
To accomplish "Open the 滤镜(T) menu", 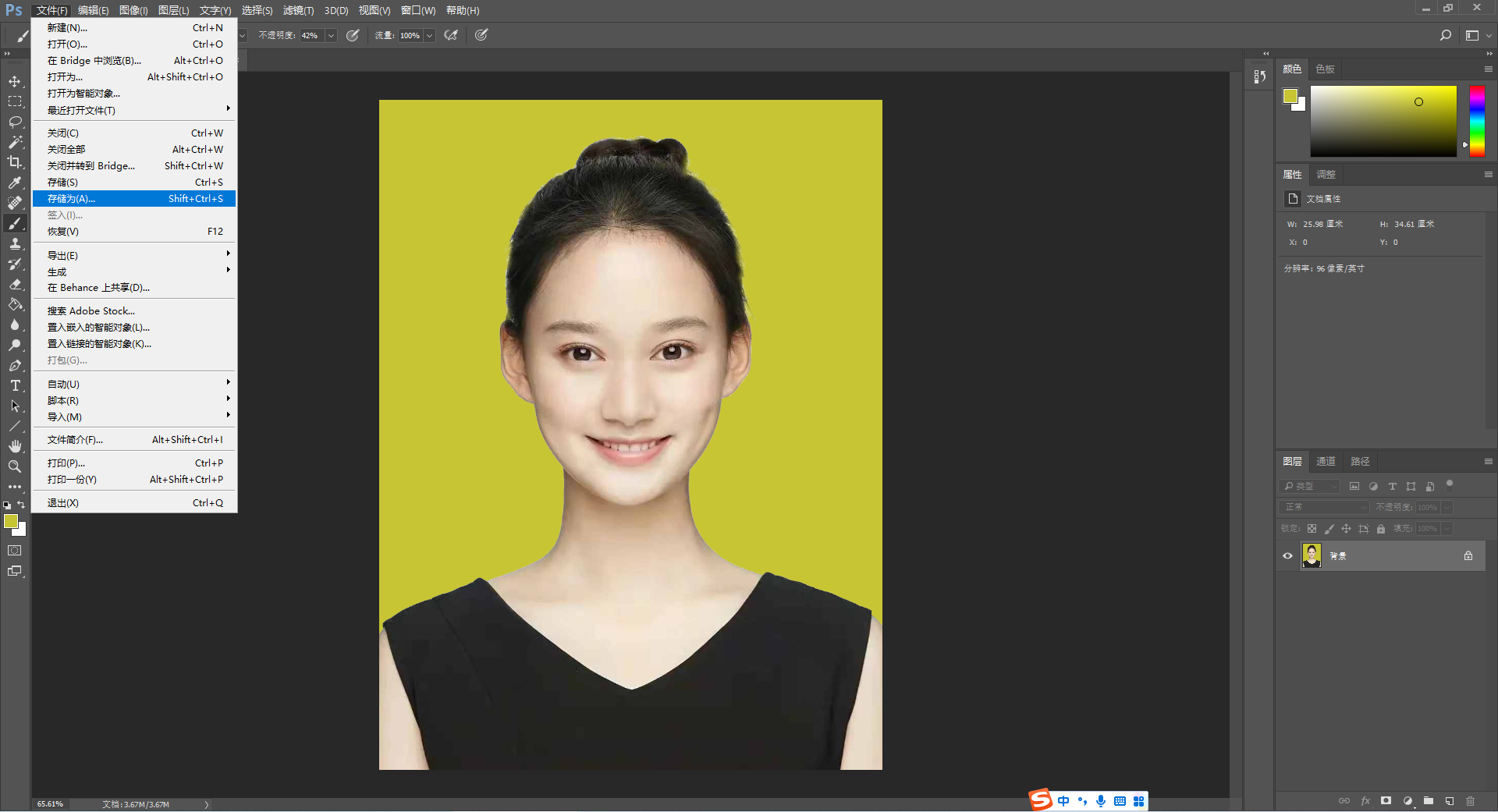I will (298, 10).
